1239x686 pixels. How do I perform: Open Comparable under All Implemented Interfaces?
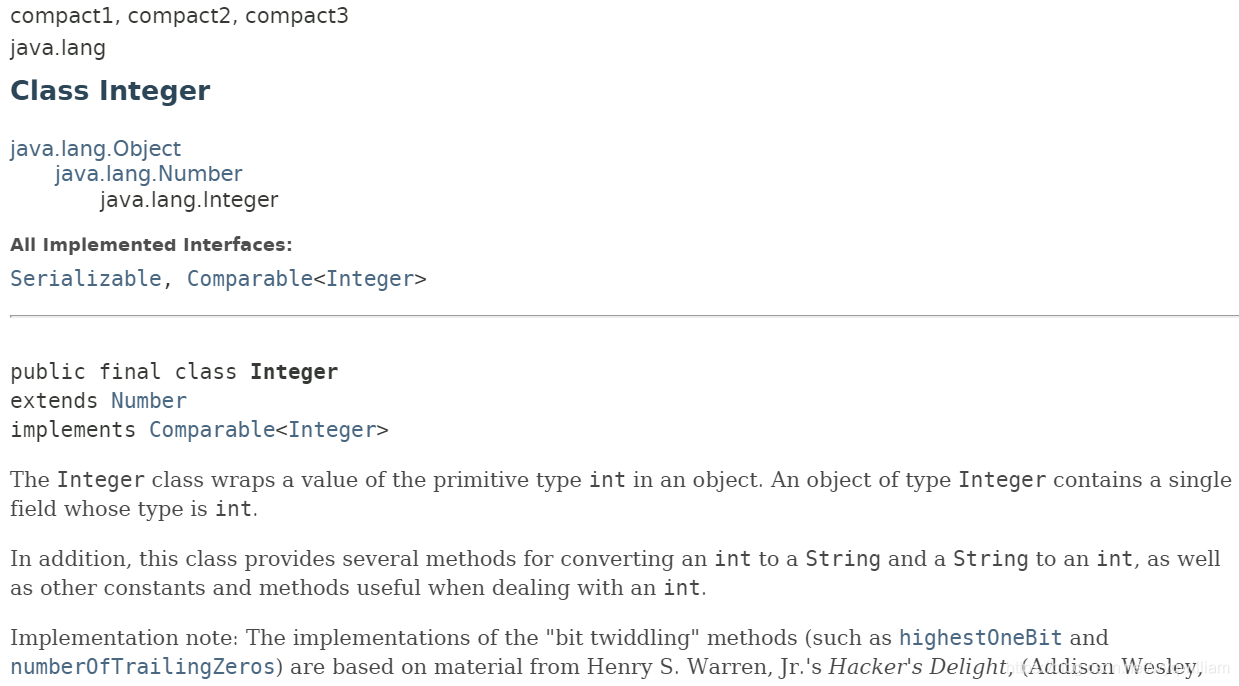coord(250,279)
